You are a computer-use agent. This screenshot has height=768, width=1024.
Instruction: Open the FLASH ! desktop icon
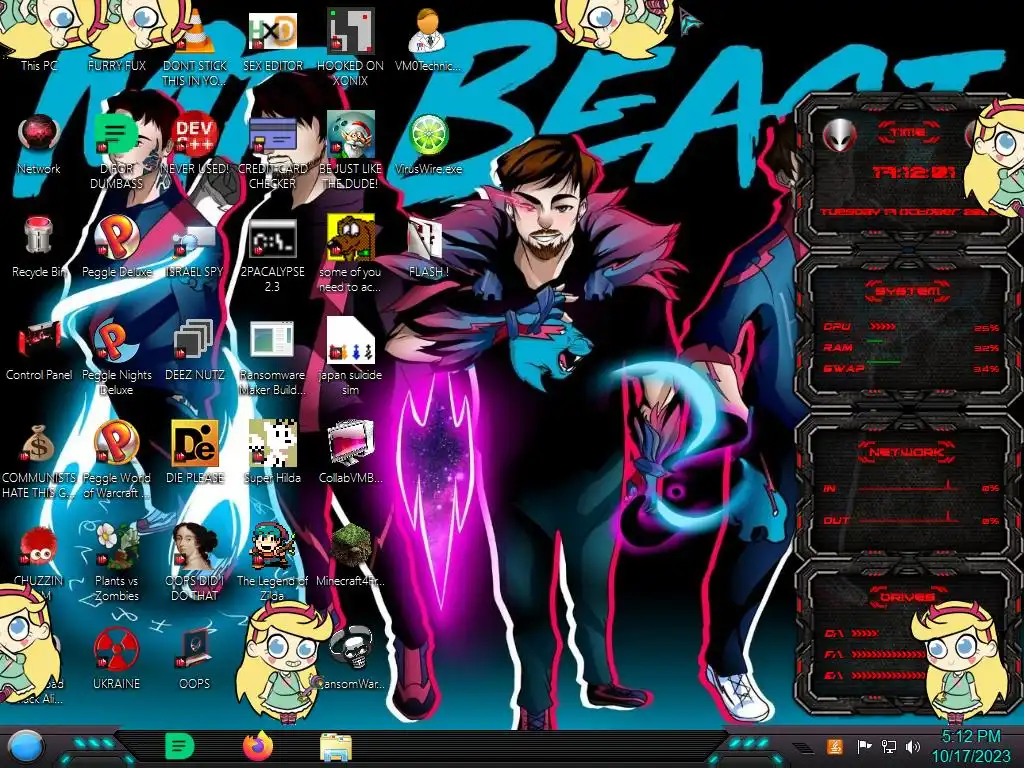click(x=428, y=247)
